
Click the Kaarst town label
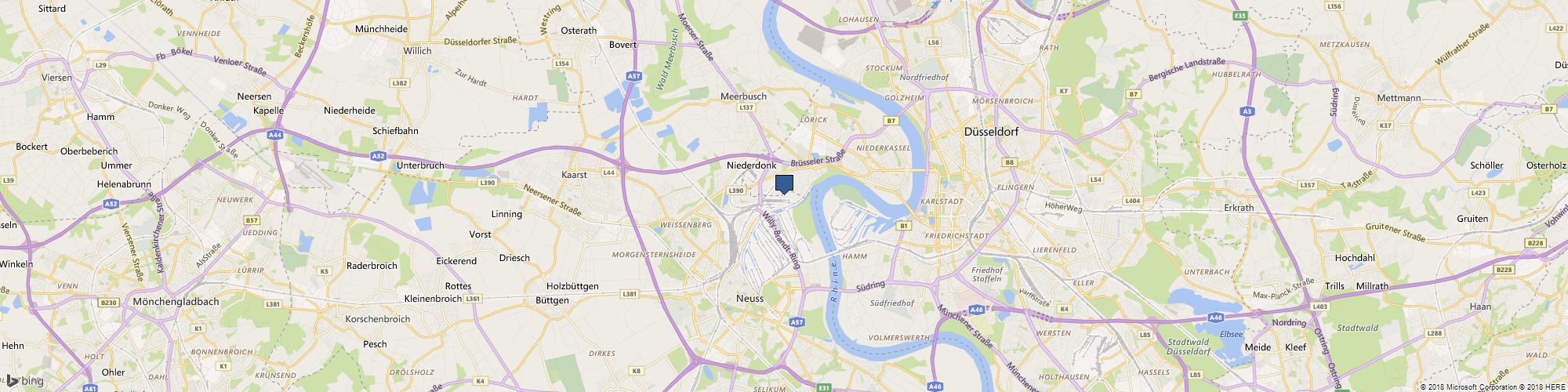[x=575, y=175]
